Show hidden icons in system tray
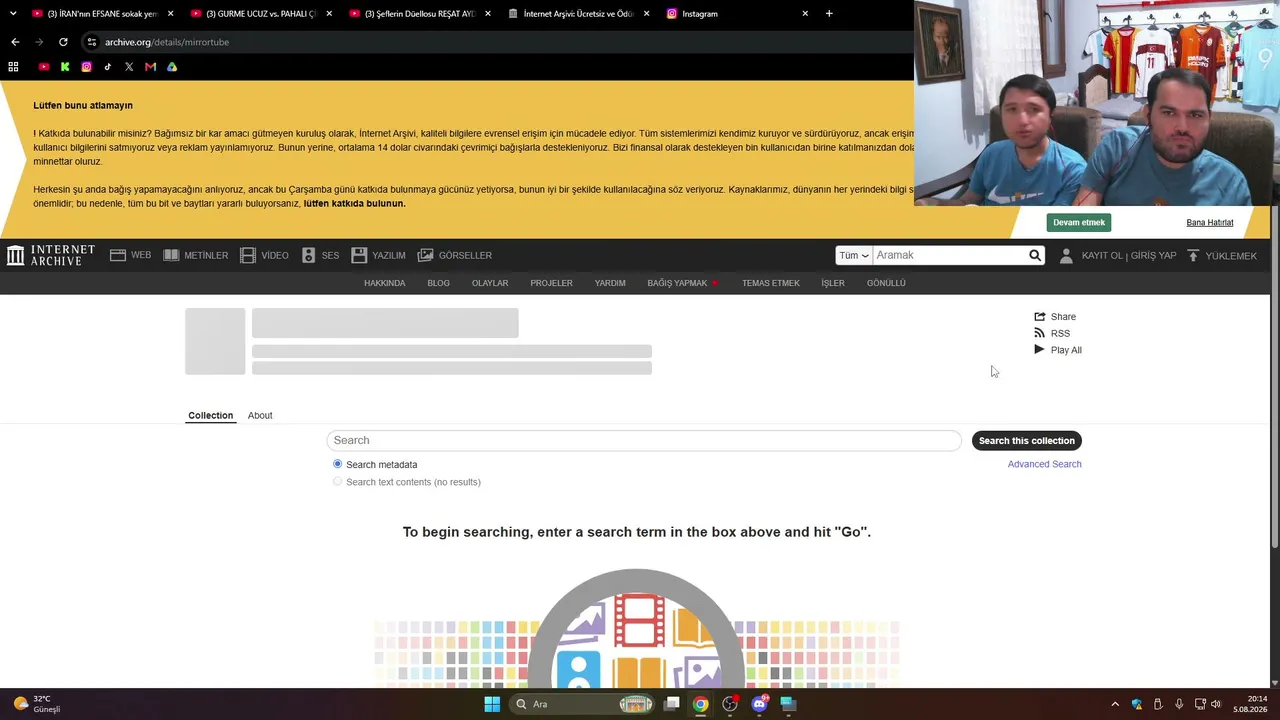This screenshot has width=1280, height=720. tap(1115, 704)
